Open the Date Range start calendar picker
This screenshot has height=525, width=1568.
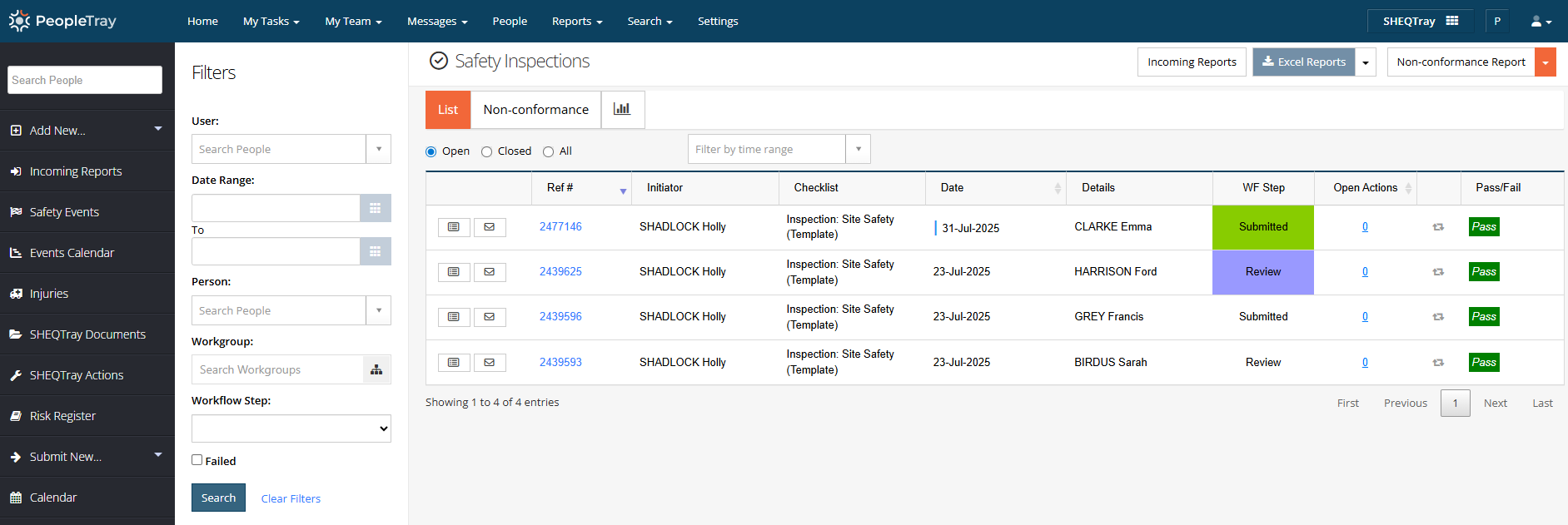coord(375,208)
